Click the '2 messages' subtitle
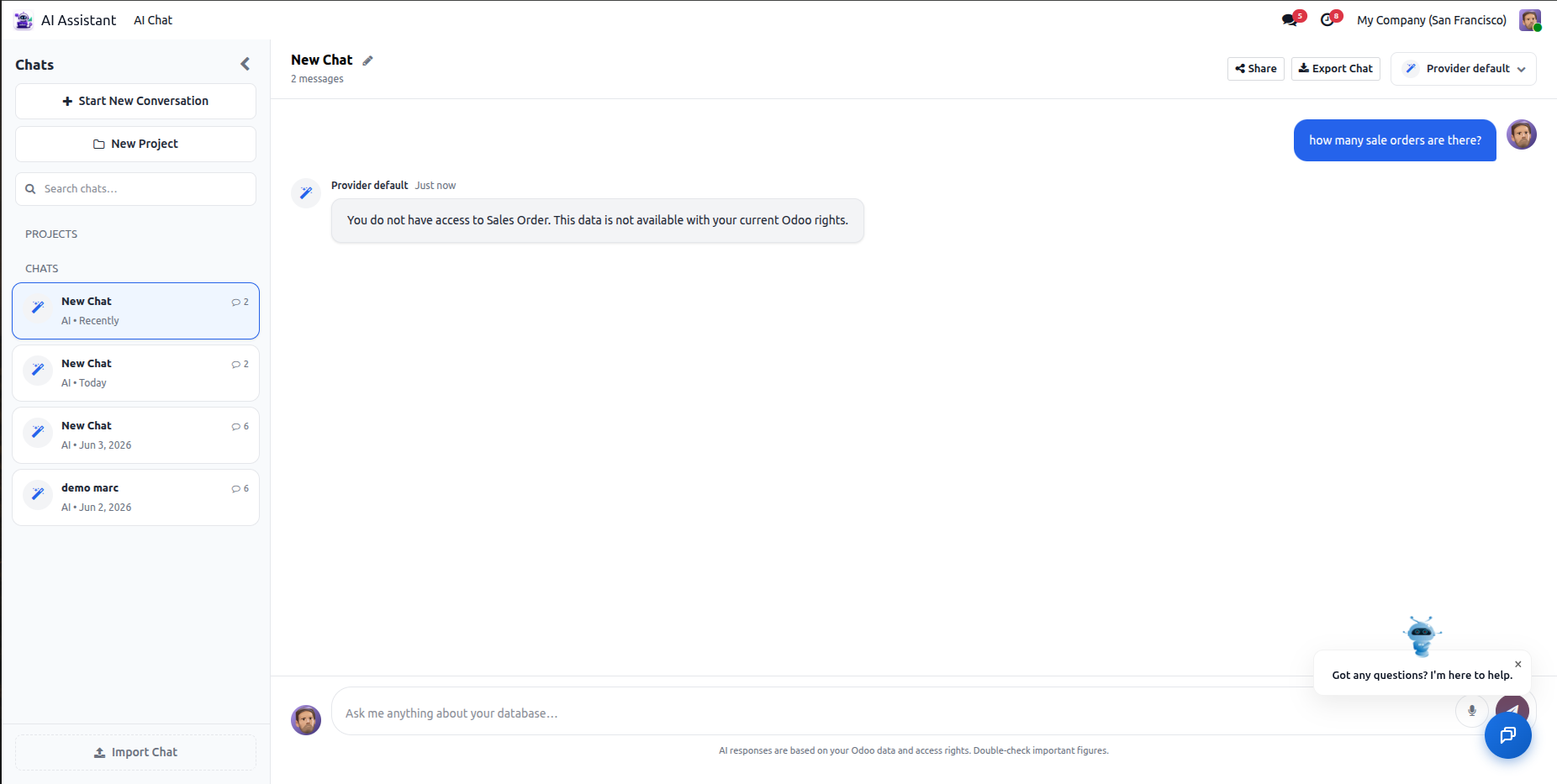Screen dimensions: 1557x784 click(x=317, y=79)
